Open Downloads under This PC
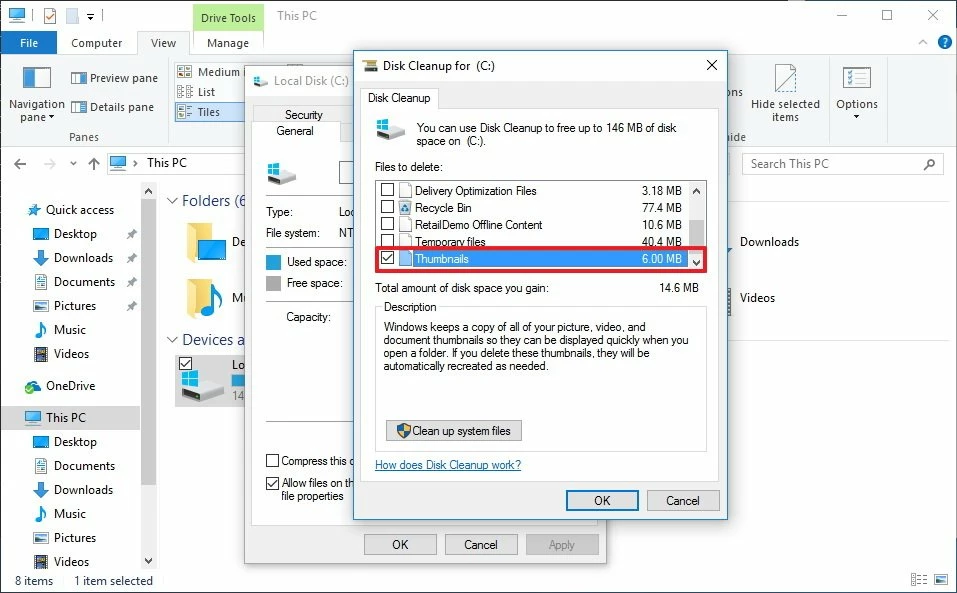The width and height of the screenshot is (957, 593). pyautogui.click(x=83, y=490)
